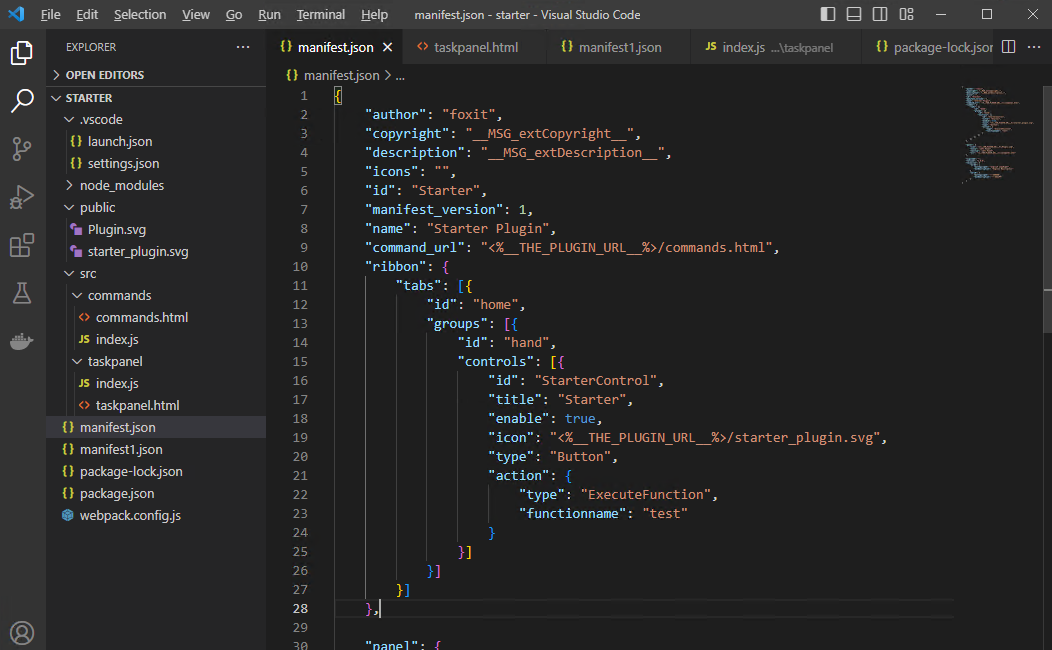This screenshot has width=1052, height=650.
Task: Open the Testing flask icon
Action: [x=21, y=293]
